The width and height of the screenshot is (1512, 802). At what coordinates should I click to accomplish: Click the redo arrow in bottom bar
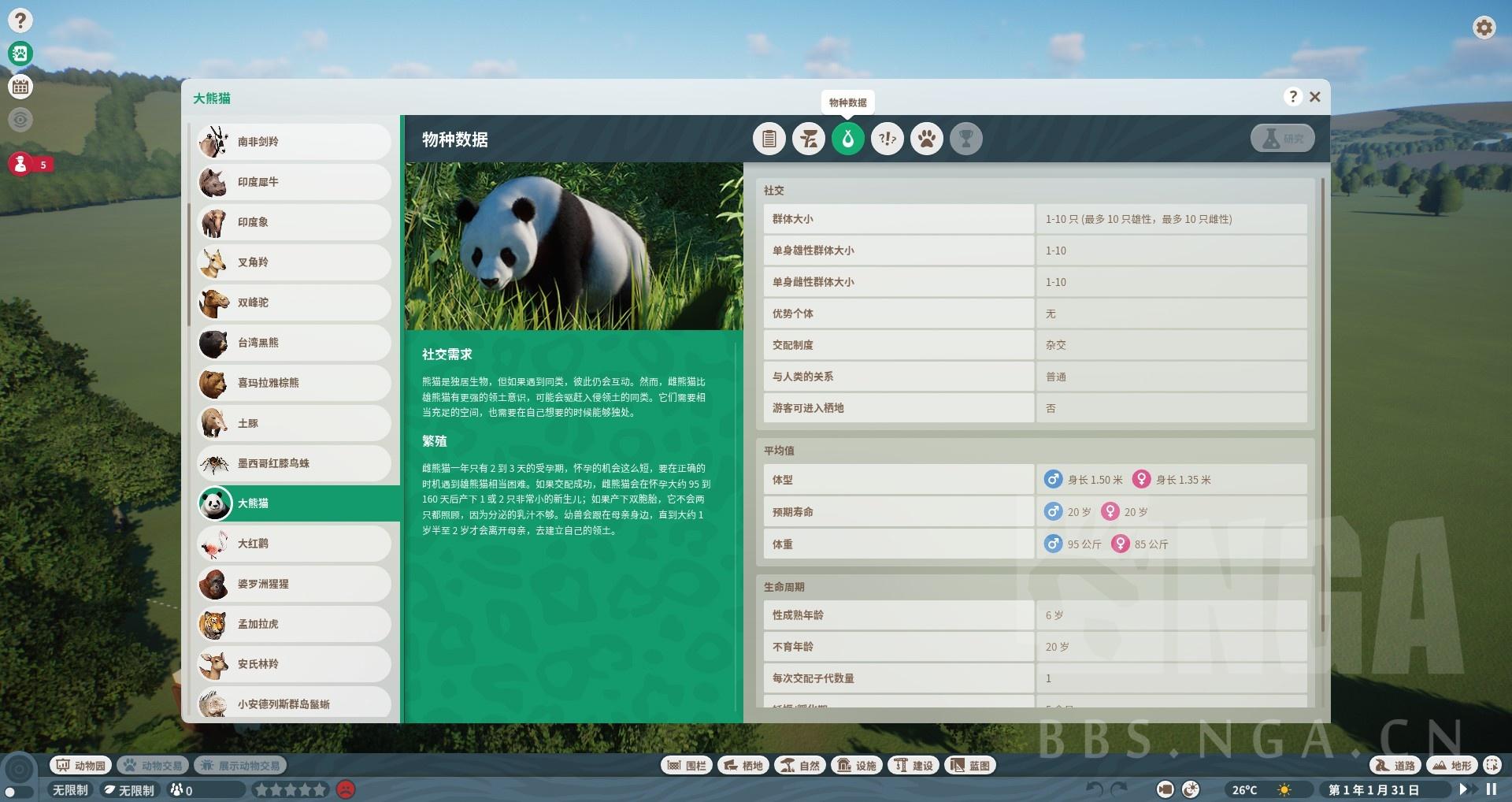[1119, 789]
